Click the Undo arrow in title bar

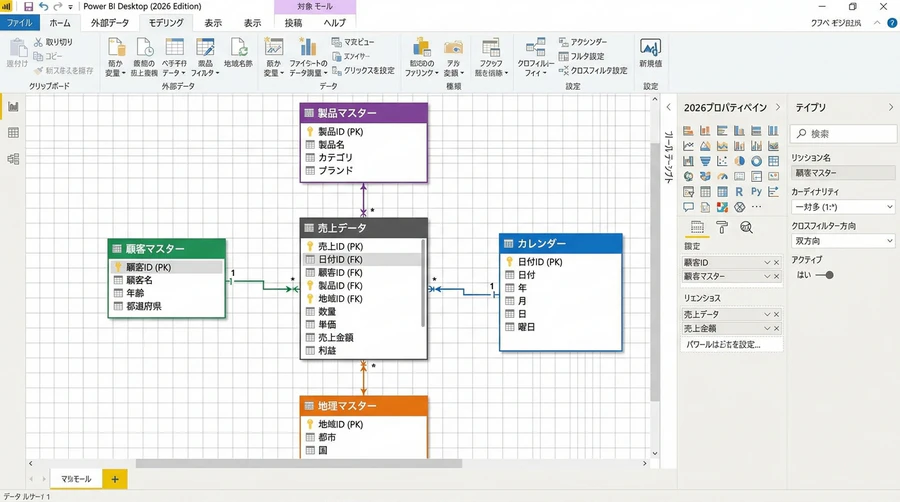point(44,6)
